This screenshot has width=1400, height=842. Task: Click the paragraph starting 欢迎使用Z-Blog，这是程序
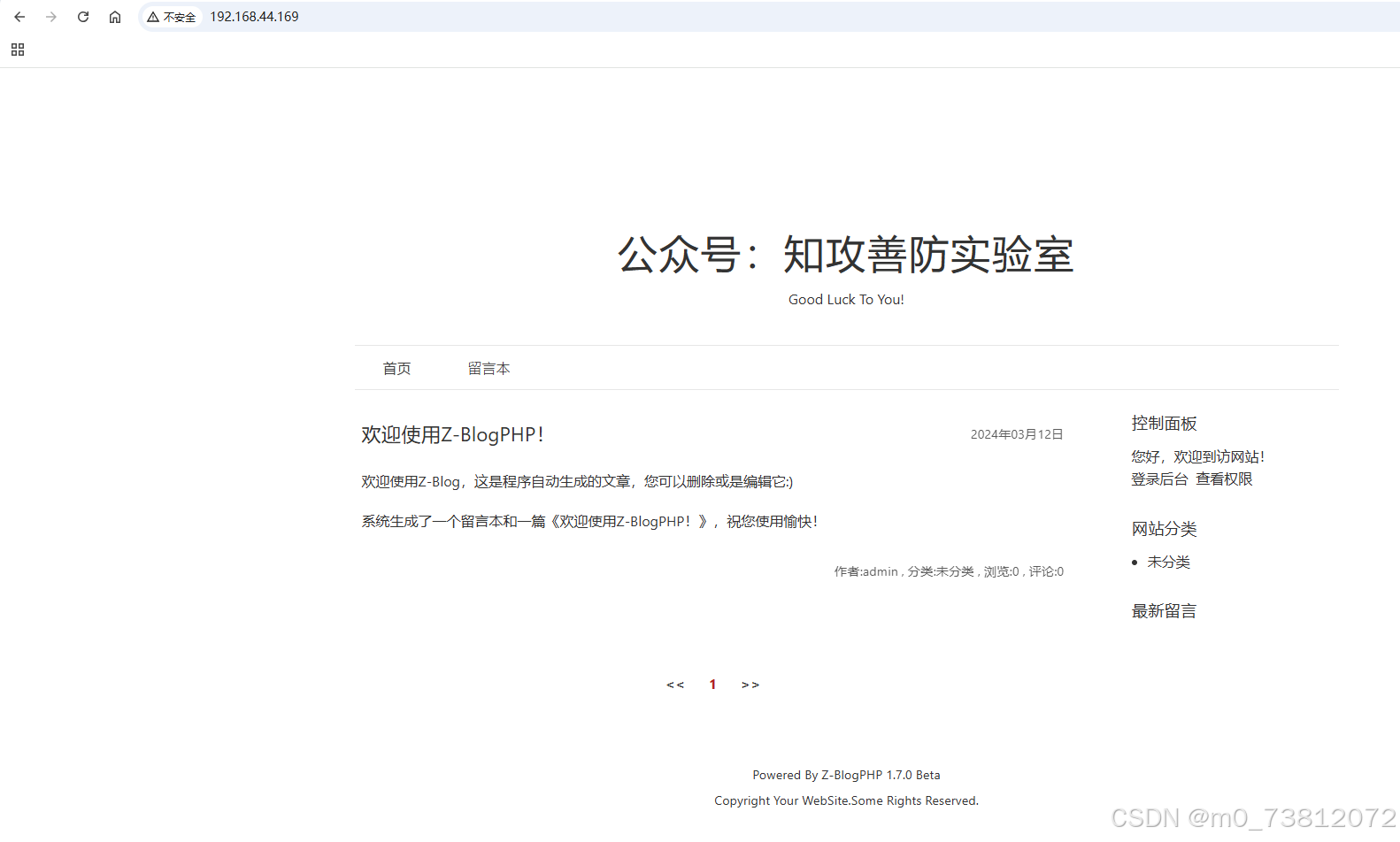tap(577, 481)
